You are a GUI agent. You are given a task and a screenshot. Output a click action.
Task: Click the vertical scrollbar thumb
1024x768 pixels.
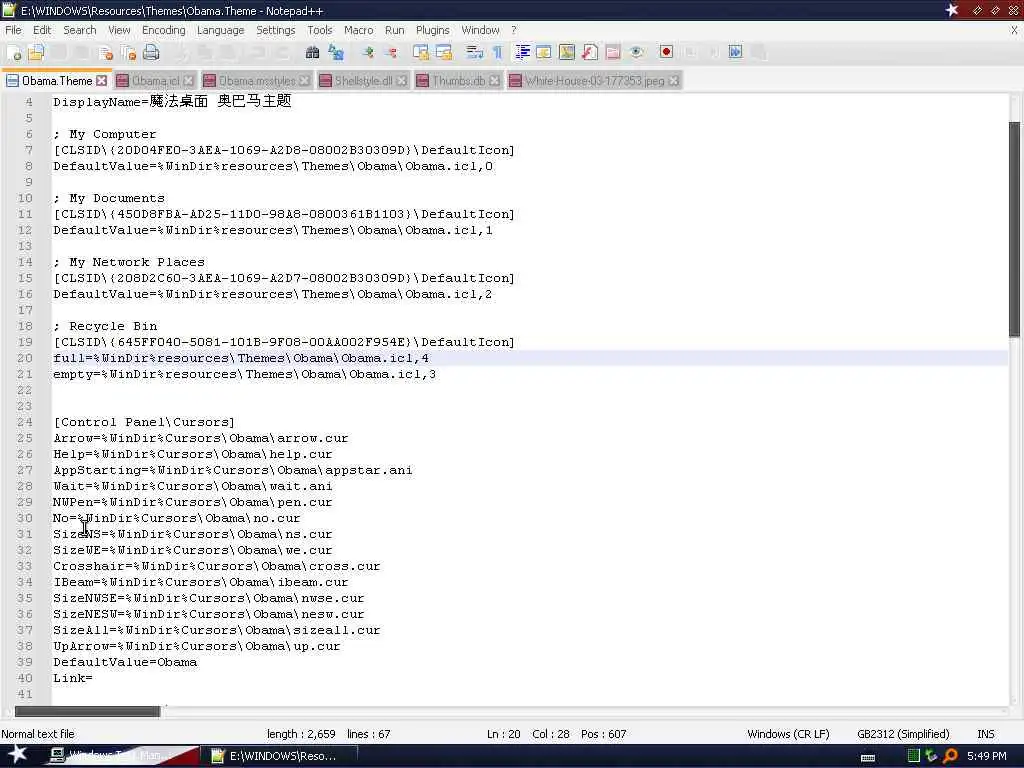coord(1014,229)
